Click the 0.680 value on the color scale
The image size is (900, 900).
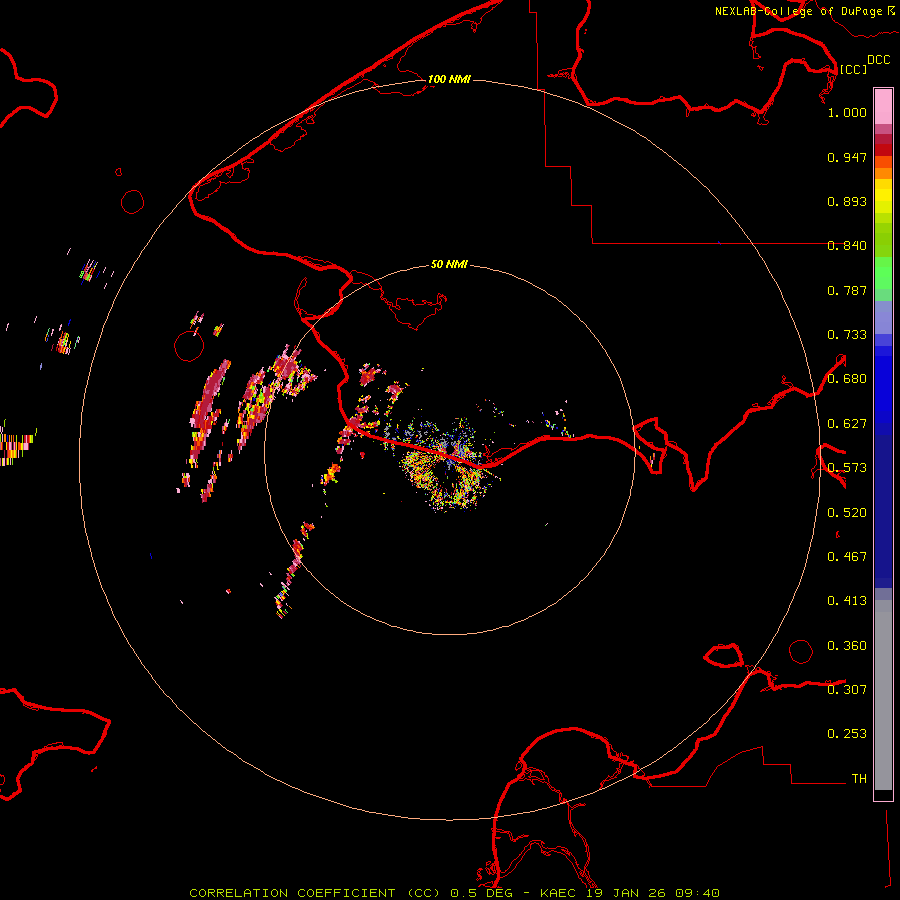(847, 379)
